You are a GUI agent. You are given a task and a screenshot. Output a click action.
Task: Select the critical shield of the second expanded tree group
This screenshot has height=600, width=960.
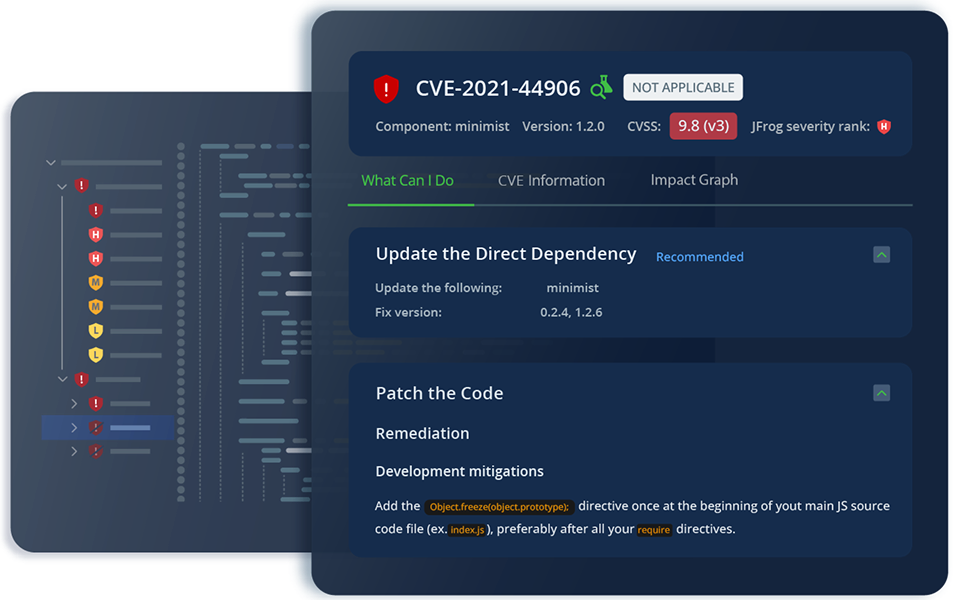(x=81, y=379)
